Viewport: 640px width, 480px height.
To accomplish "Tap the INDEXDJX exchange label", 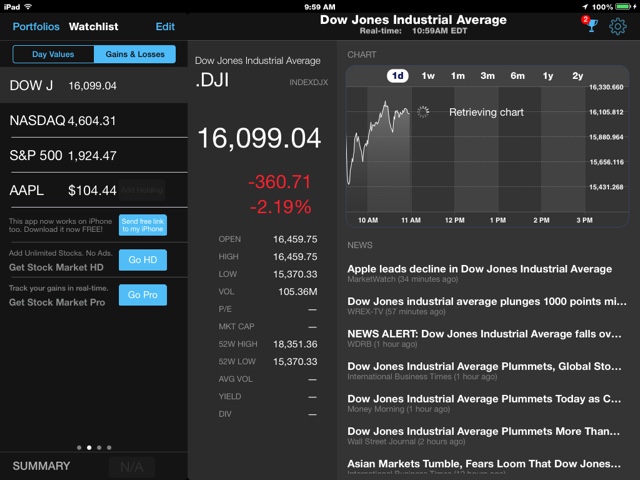I will click(309, 82).
